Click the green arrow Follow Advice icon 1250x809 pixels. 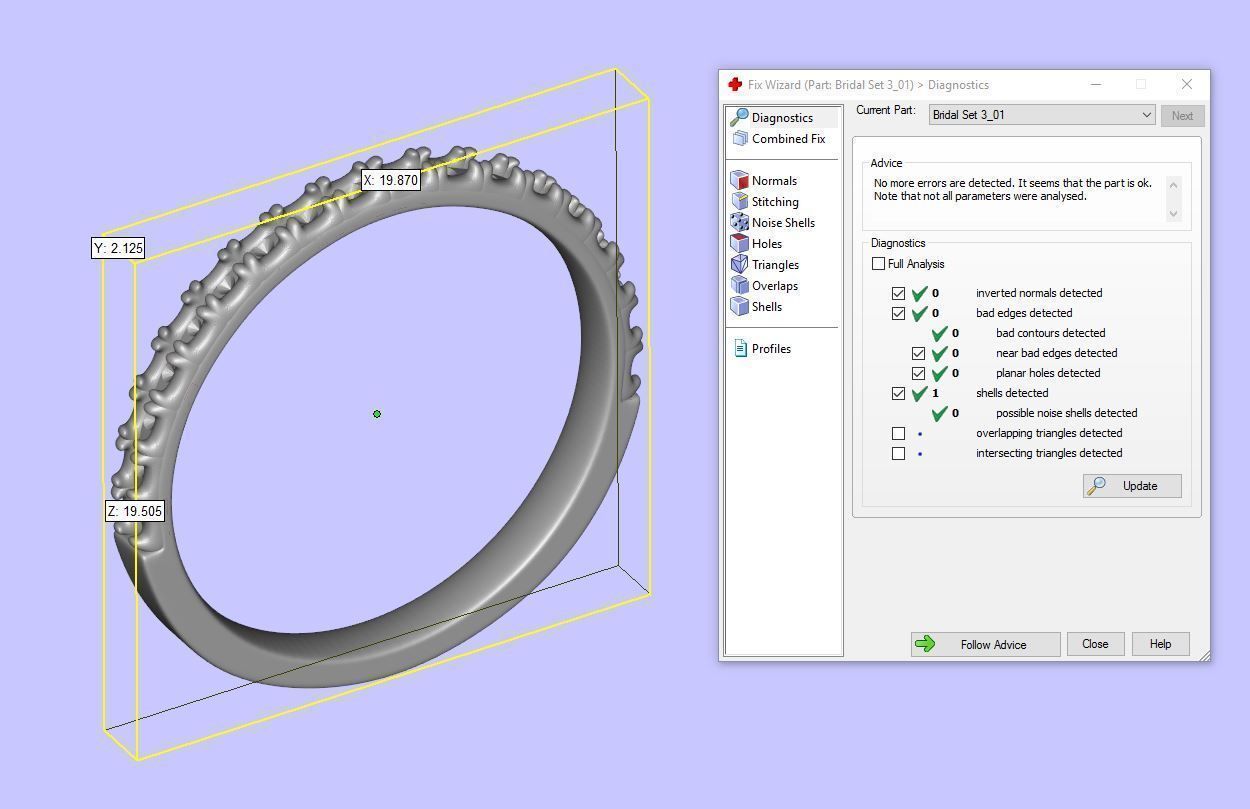(925, 644)
